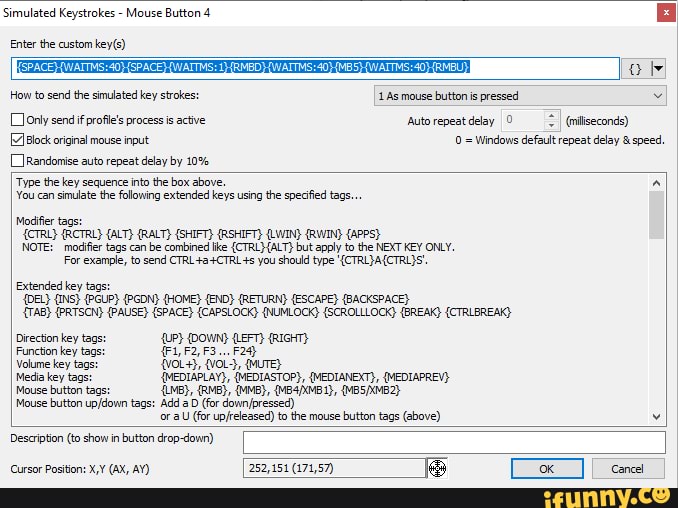Enable 'Only send if profile's process is active'

coord(17,120)
